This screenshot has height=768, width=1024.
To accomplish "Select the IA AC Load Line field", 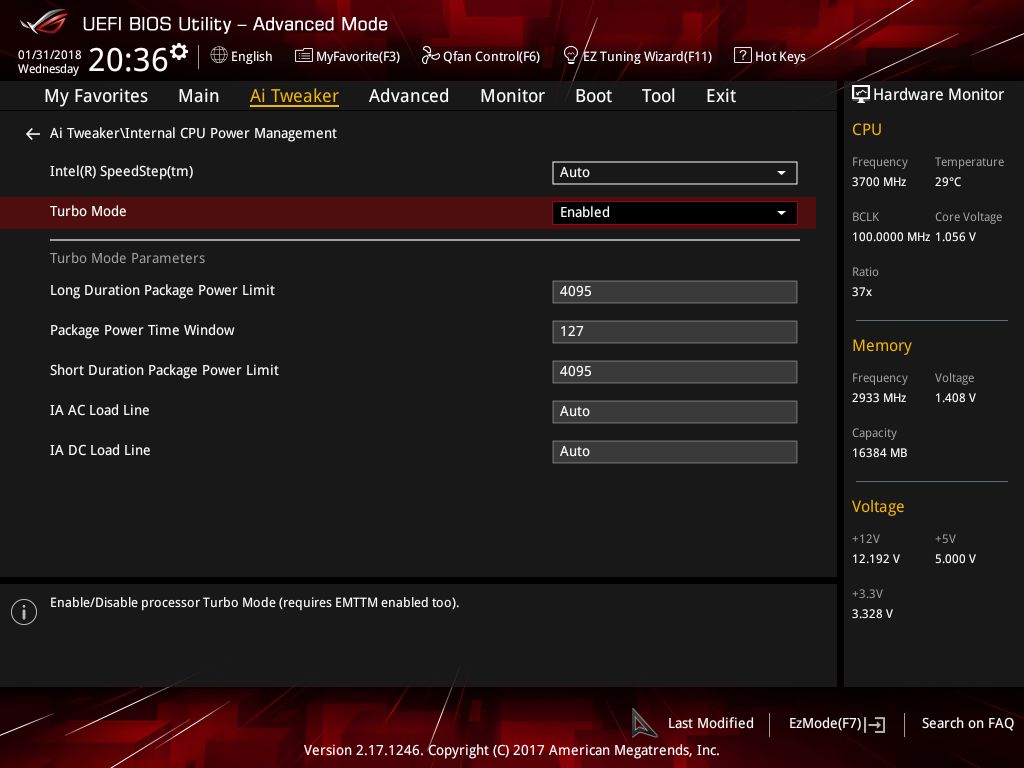I will [x=674, y=411].
